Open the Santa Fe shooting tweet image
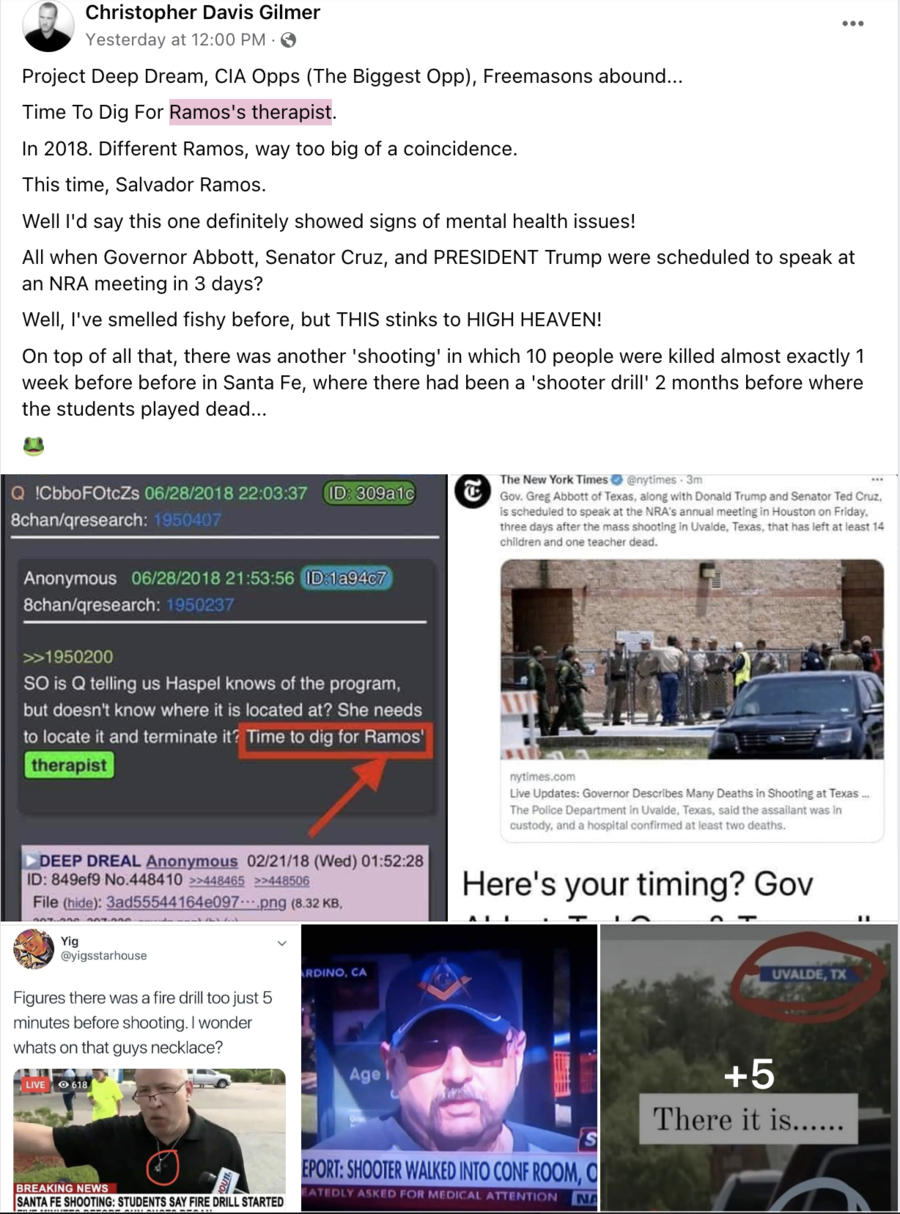This screenshot has height=1214, width=900. 149,1068
